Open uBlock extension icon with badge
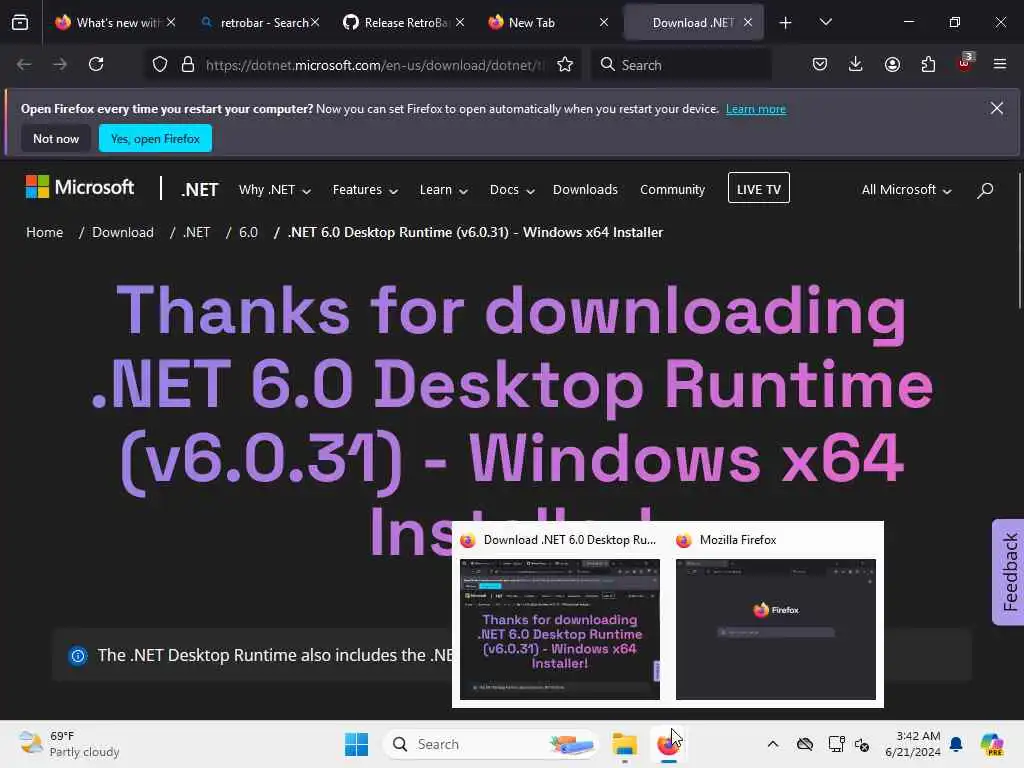This screenshot has height=768, width=1024. tap(965, 63)
